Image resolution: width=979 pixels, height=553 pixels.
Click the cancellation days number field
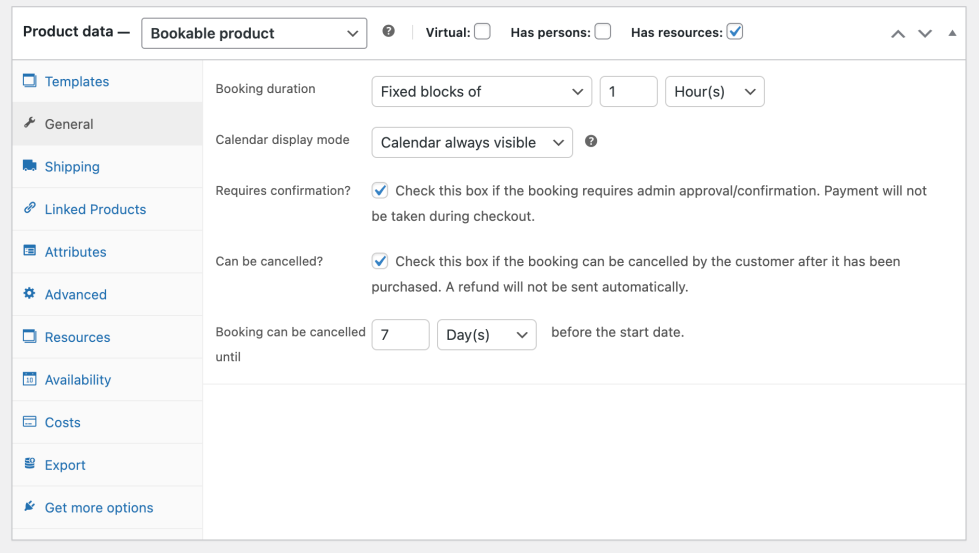(x=400, y=335)
